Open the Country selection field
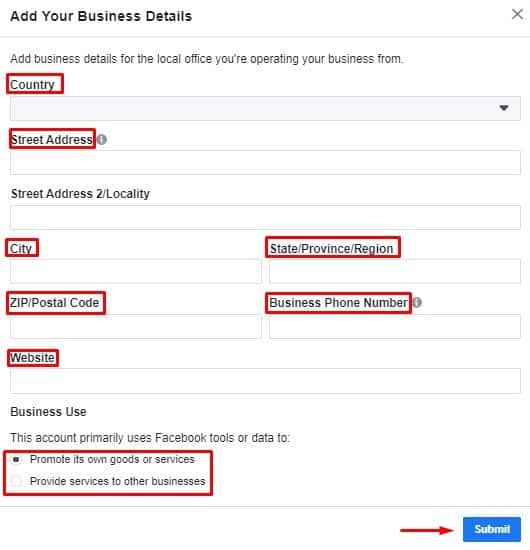The image size is (530, 550). click(x=265, y=108)
